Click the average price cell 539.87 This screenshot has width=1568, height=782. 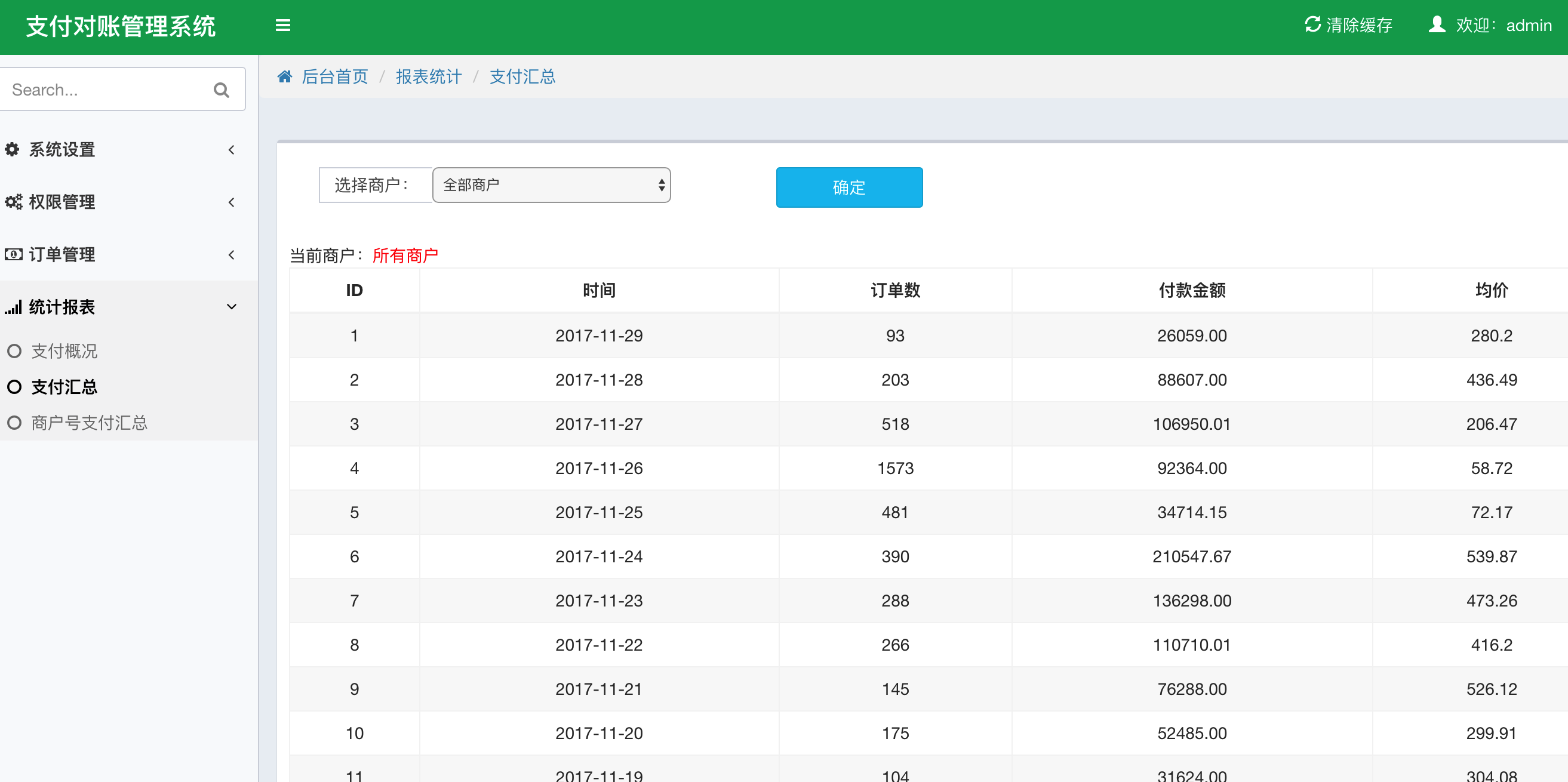coord(1492,556)
